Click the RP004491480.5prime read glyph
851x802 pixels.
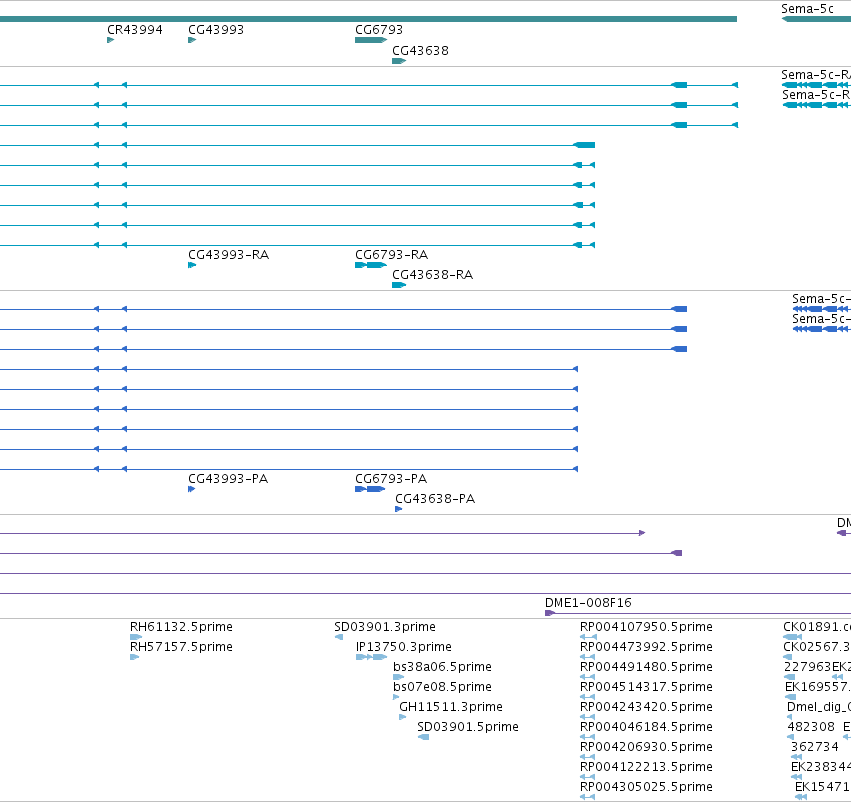tap(588, 677)
